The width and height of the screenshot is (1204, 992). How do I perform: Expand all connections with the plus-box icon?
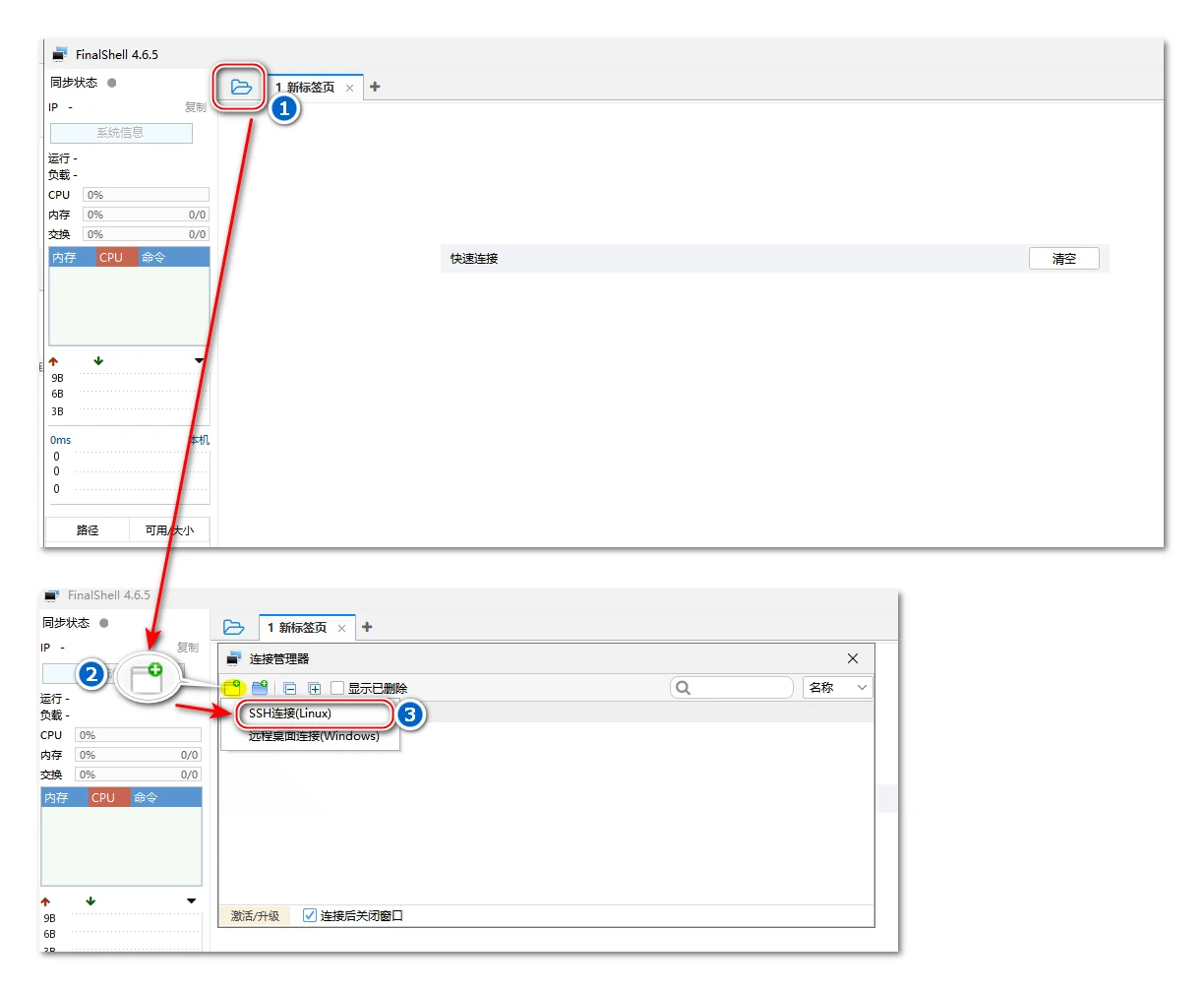click(315, 689)
